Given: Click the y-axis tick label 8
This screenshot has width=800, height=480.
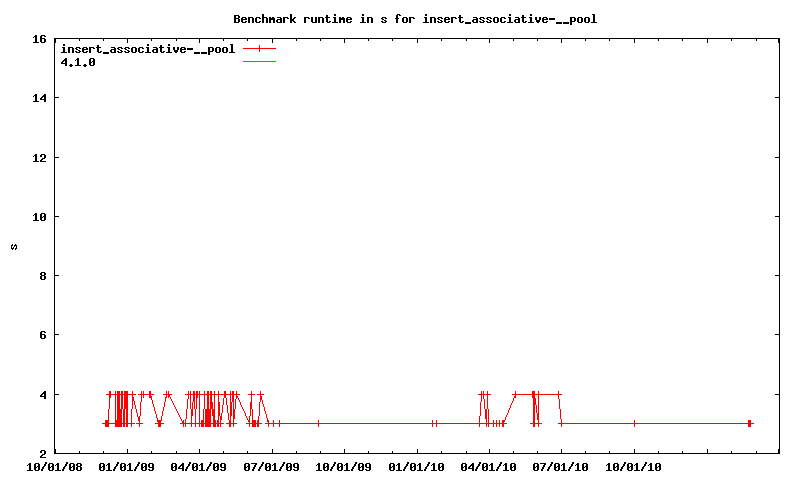Looking at the screenshot, I should [x=42, y=276].
